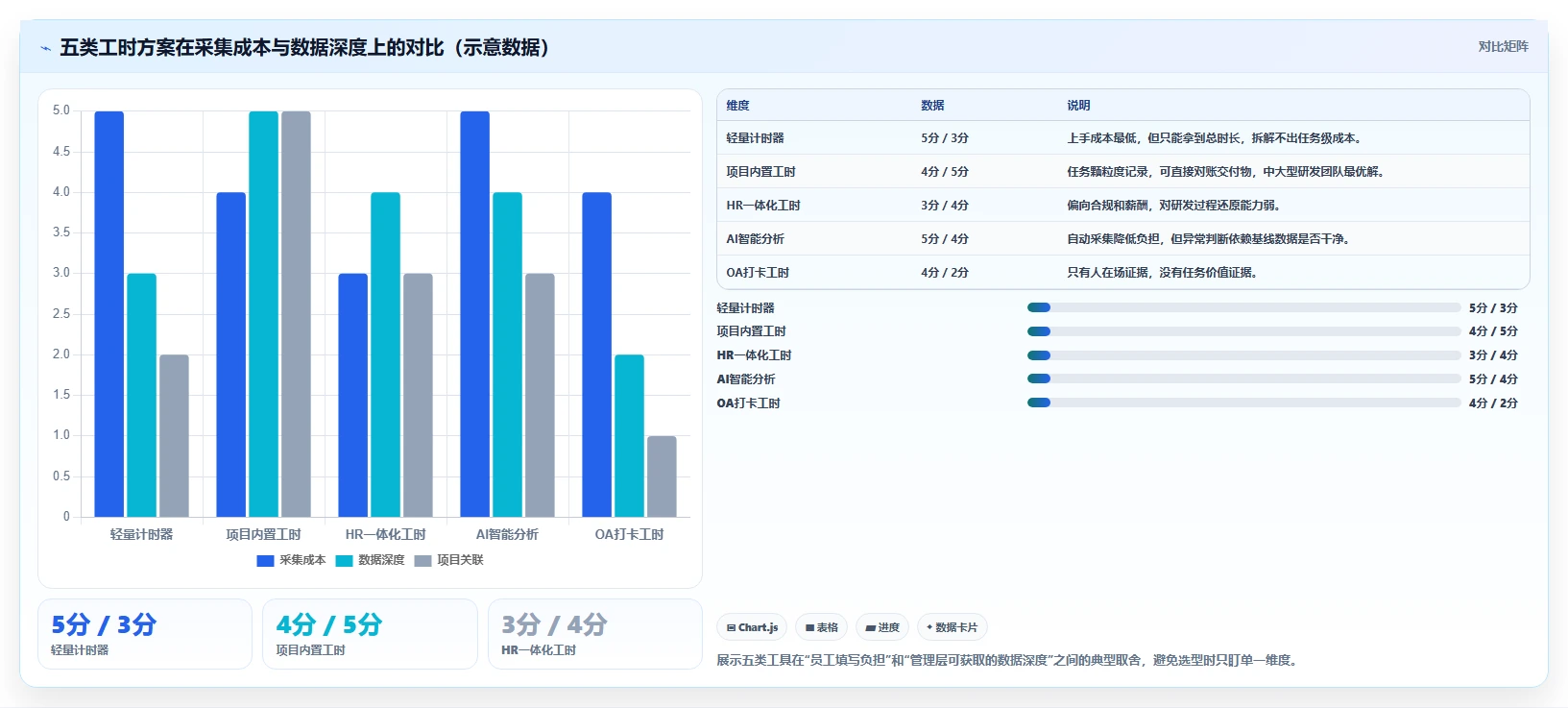
Task: Click the footer description starting 展示五类工具
Action: point(1009,660)
